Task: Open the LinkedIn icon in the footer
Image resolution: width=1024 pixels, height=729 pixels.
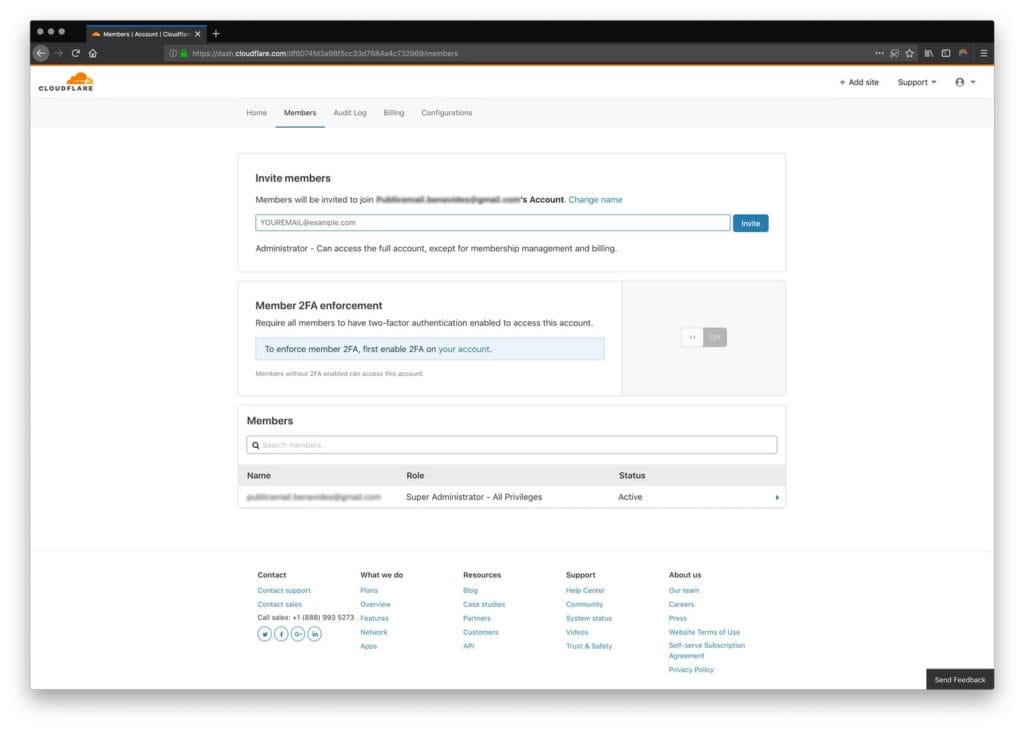Action: click(x=314, y=634)
